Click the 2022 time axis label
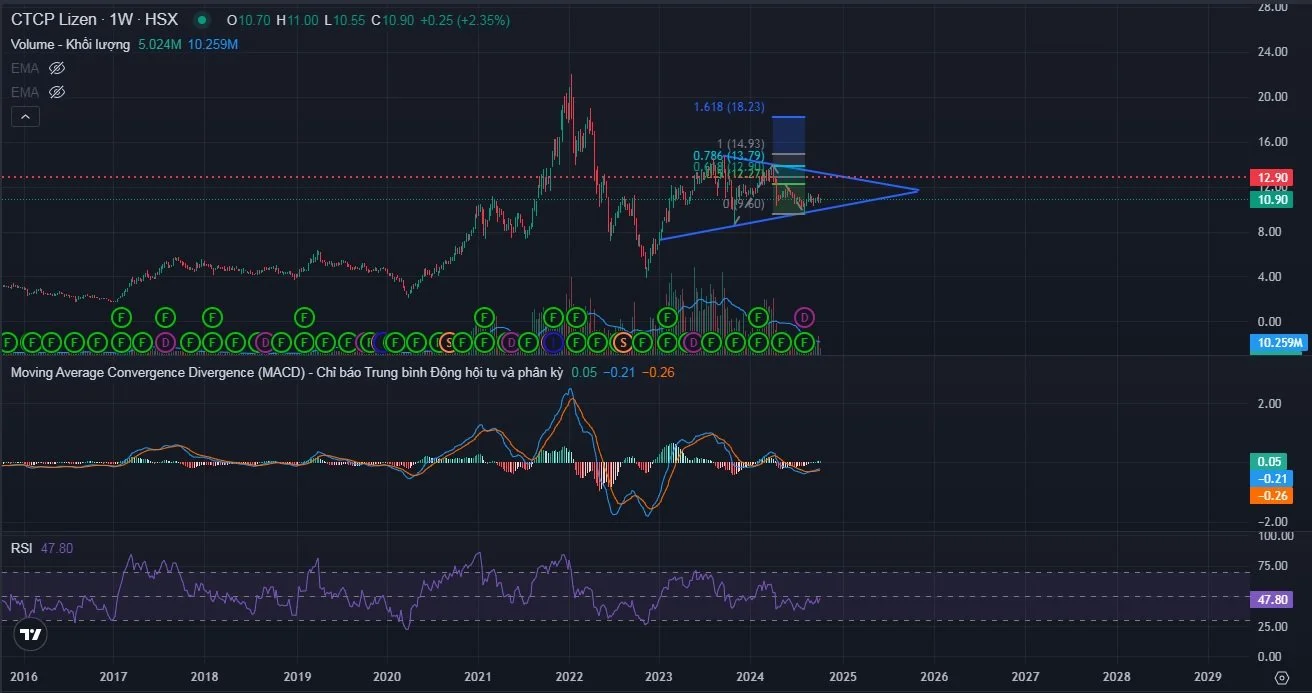 pyautogui.click(x=569, y=677)
